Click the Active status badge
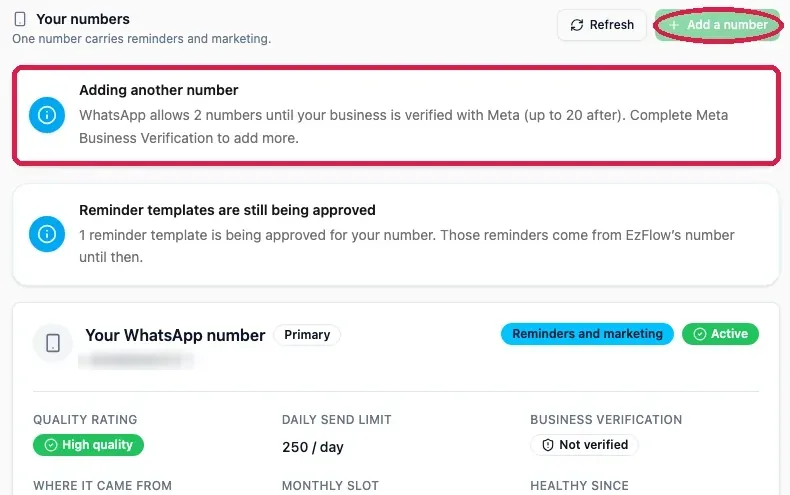Screen dimensions: 790x495 (x=720, y=334)
